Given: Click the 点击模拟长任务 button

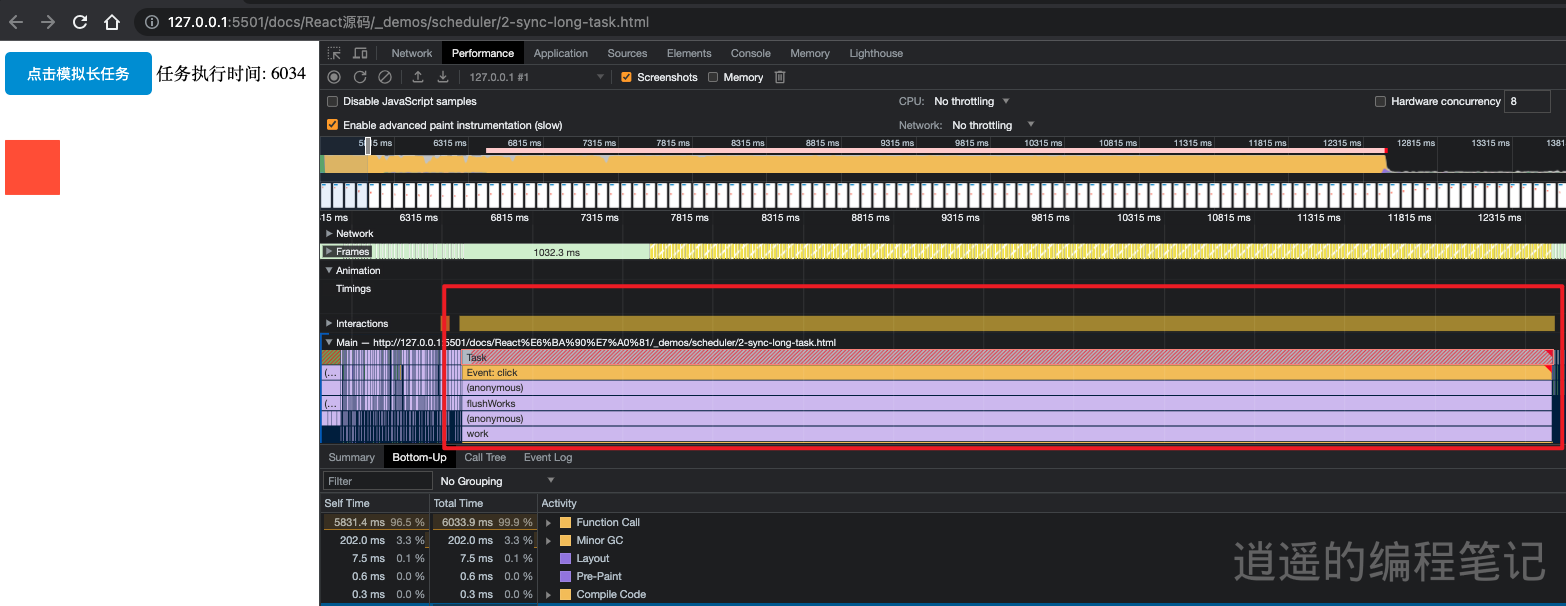Looking at the screenshot, I should (78, 74).
